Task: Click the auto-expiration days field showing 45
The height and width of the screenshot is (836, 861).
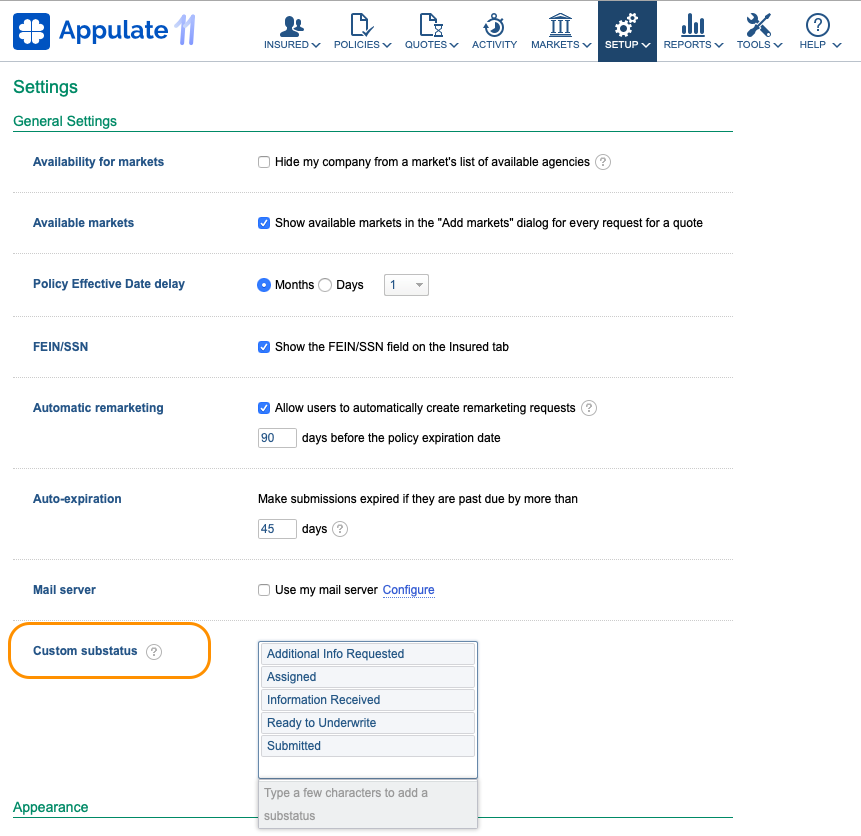Action: (x=277, y=529)
